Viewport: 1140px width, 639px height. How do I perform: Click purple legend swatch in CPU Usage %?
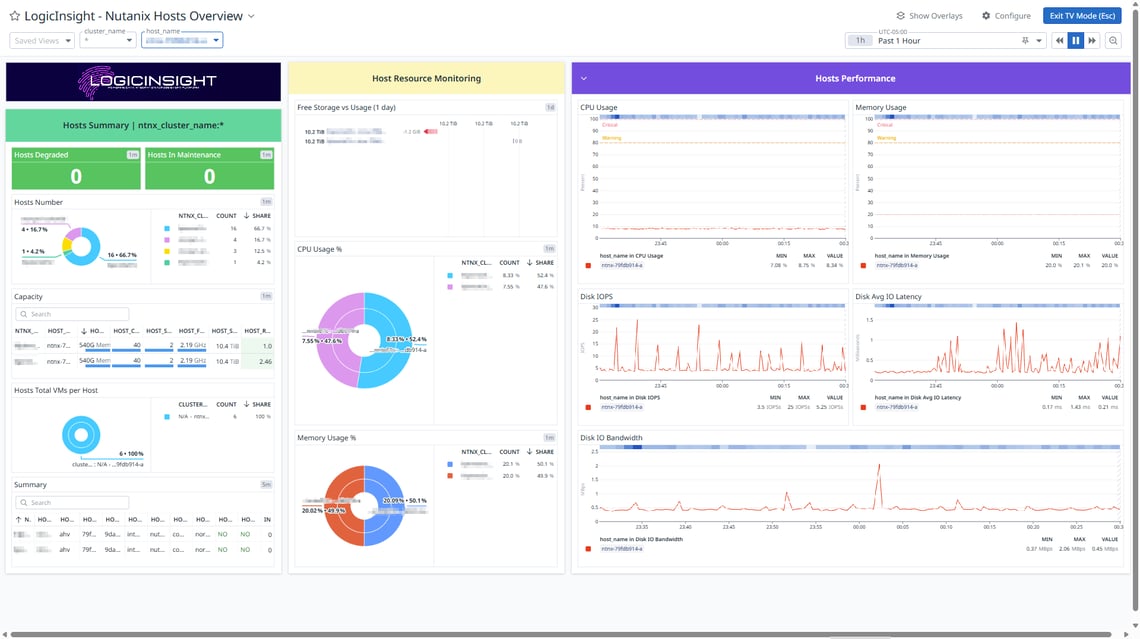point(449,287)
